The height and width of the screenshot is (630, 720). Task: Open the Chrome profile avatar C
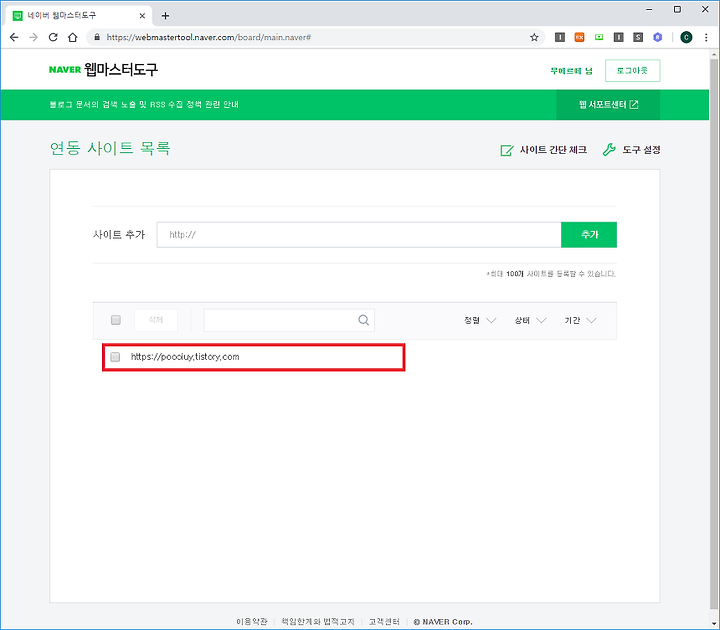(686, 37)
